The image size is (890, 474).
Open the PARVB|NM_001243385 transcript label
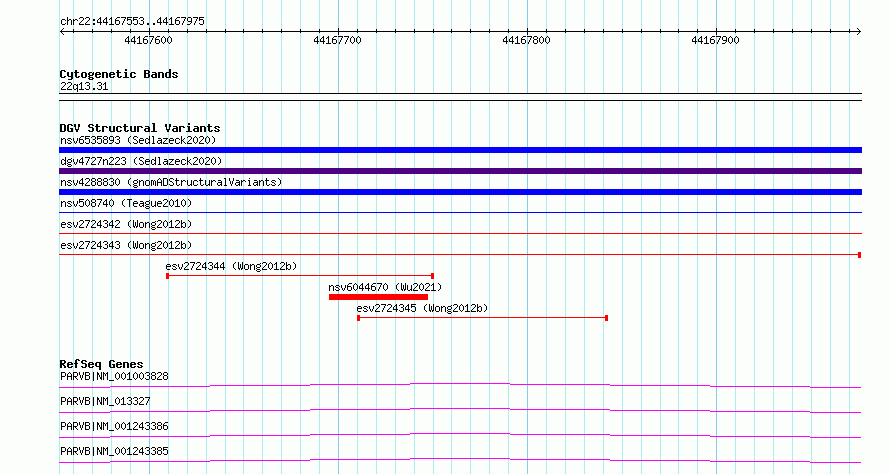tap(114, 451)
